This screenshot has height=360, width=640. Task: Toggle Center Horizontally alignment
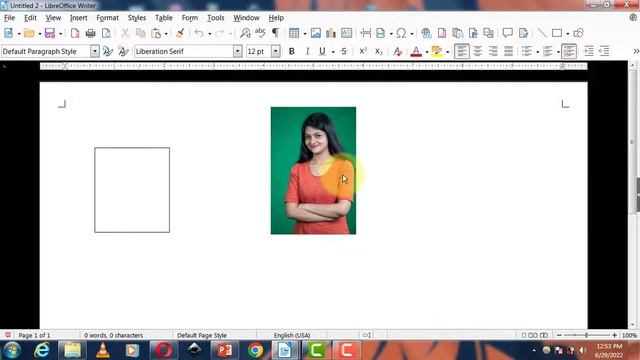click(477, 51)
